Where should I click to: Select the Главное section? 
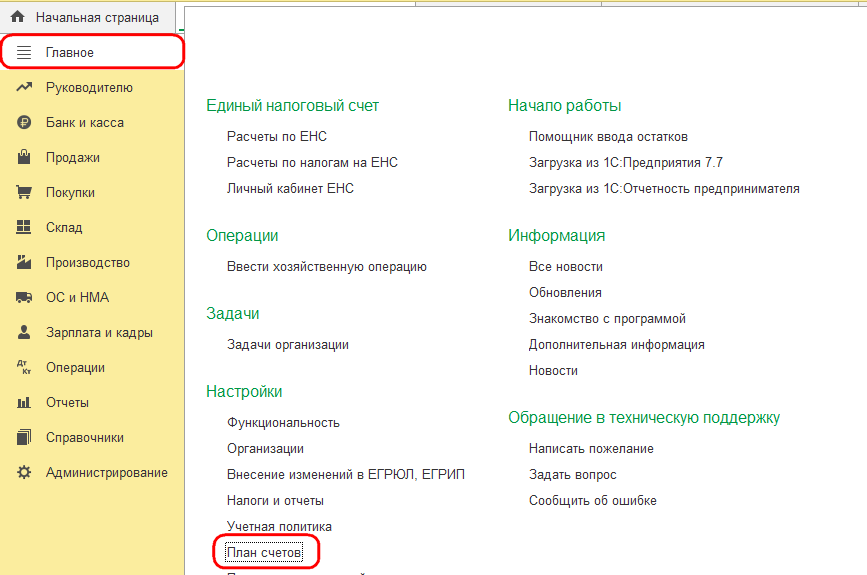[x=92, y=53]
